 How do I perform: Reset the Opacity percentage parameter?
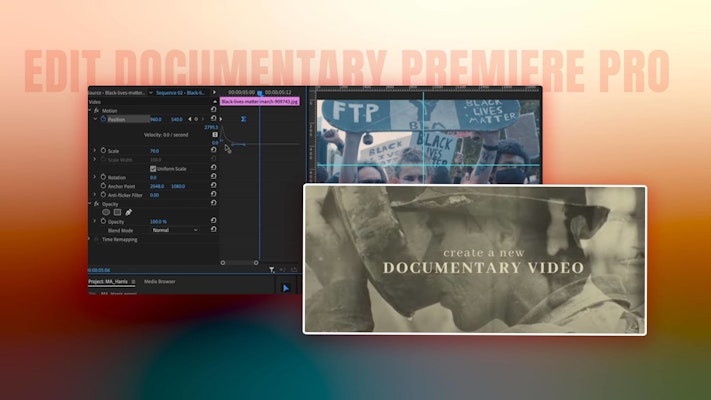[x=213, y=220]
